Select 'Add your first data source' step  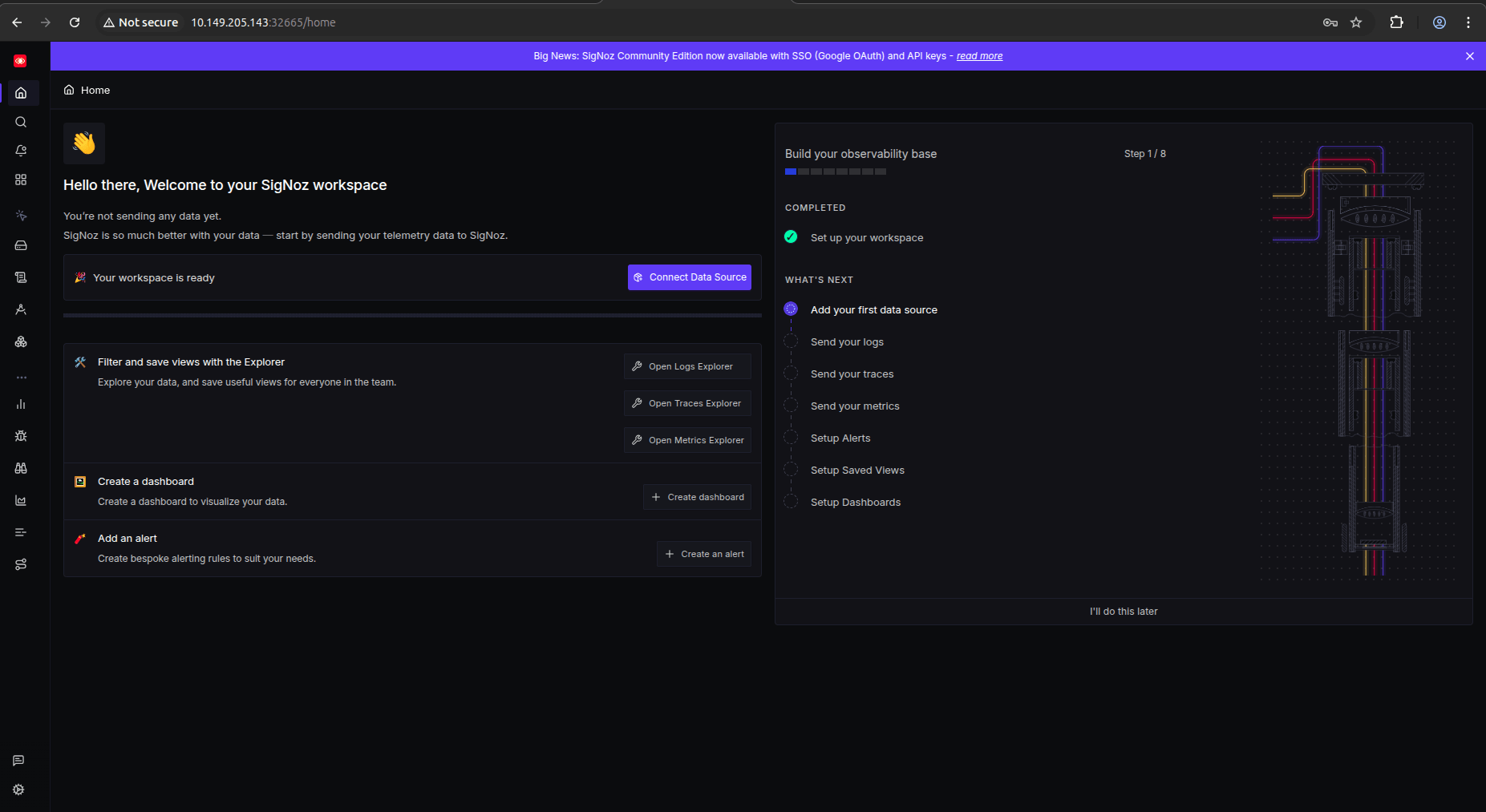[x=873, y=310]
